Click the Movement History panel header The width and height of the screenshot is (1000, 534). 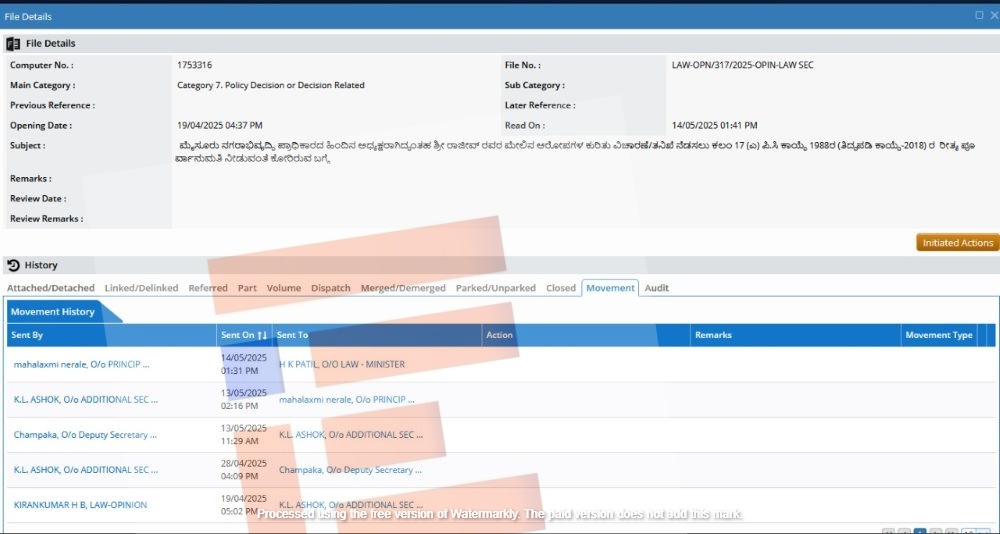click(x=53, y=312)
